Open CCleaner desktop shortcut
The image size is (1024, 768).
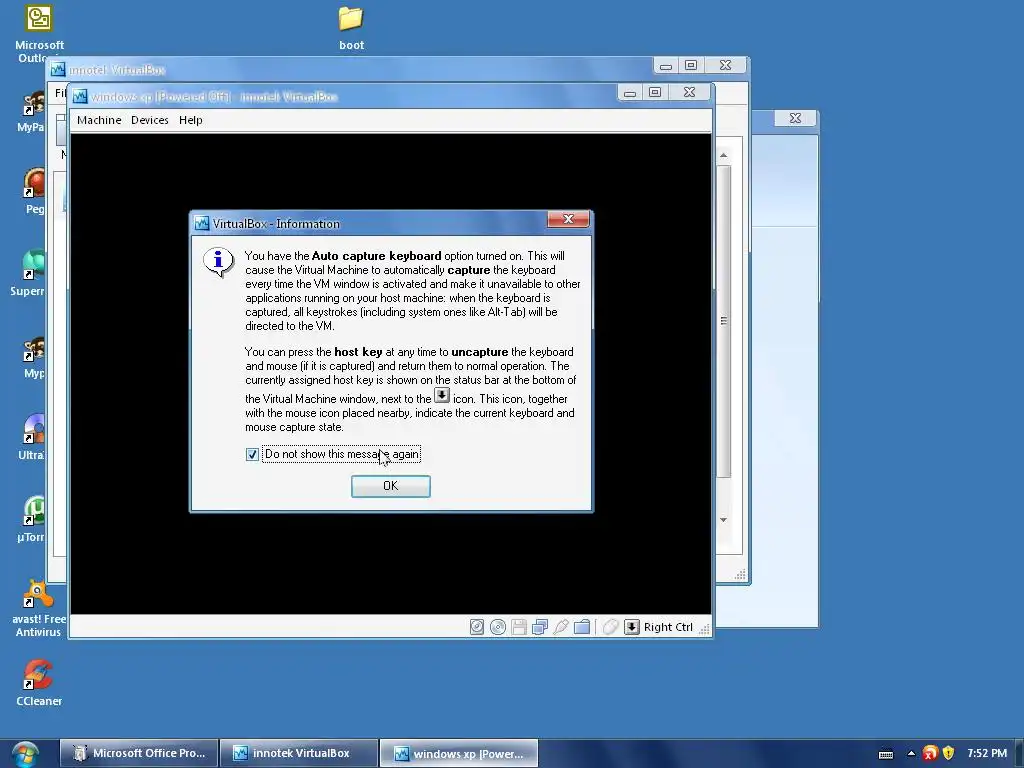pyautogui.click(x=39, y=683)
